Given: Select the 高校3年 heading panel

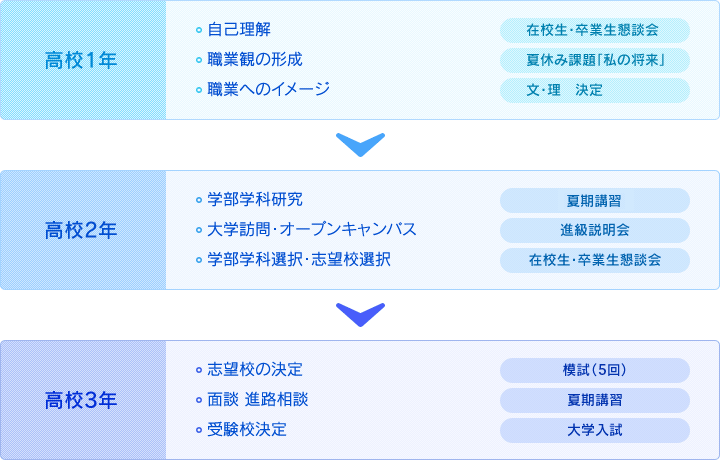Looking at the screenshot, I should click(83, 400).
